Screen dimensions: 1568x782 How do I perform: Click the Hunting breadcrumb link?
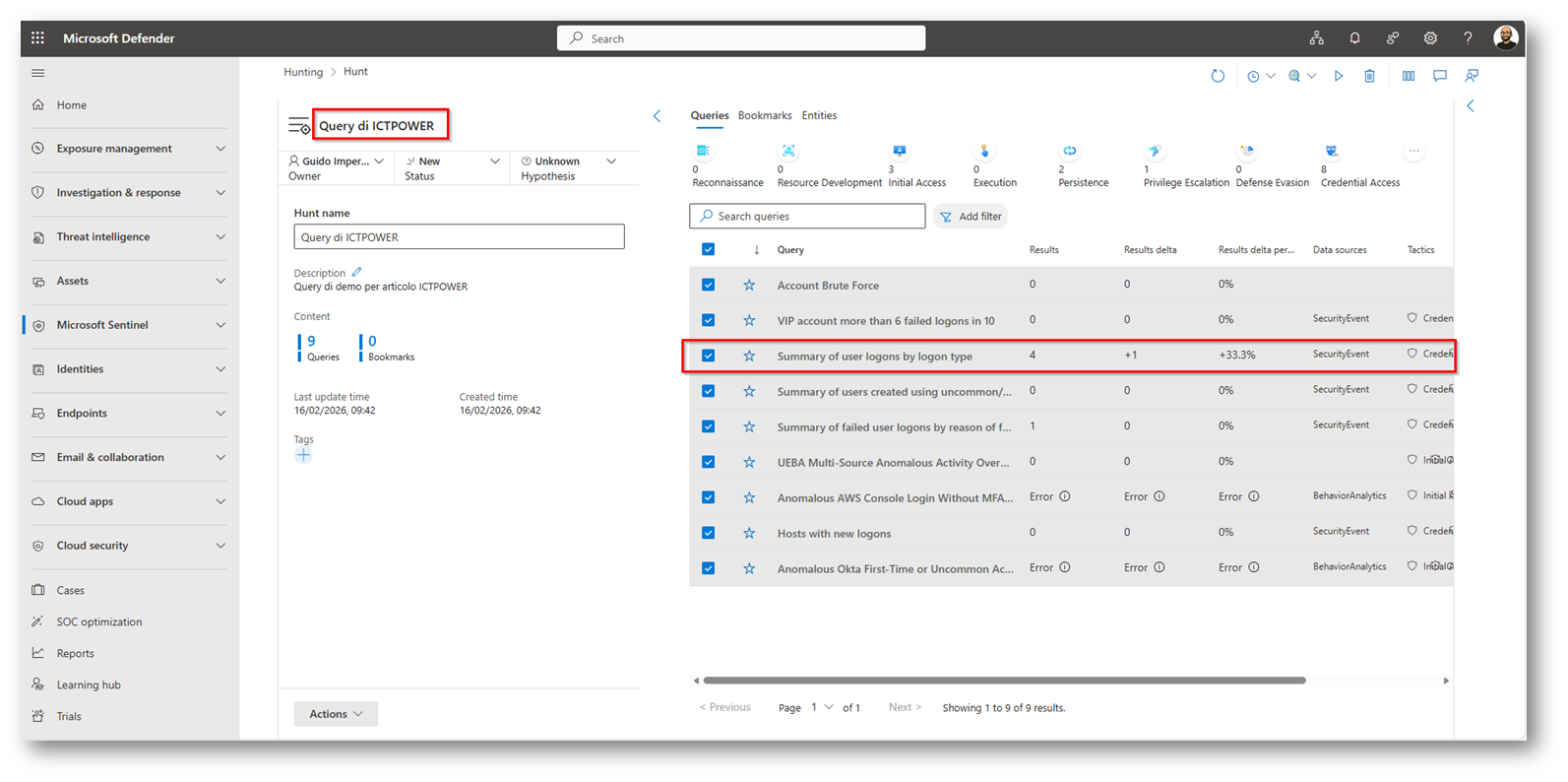[x=303, y=72]
